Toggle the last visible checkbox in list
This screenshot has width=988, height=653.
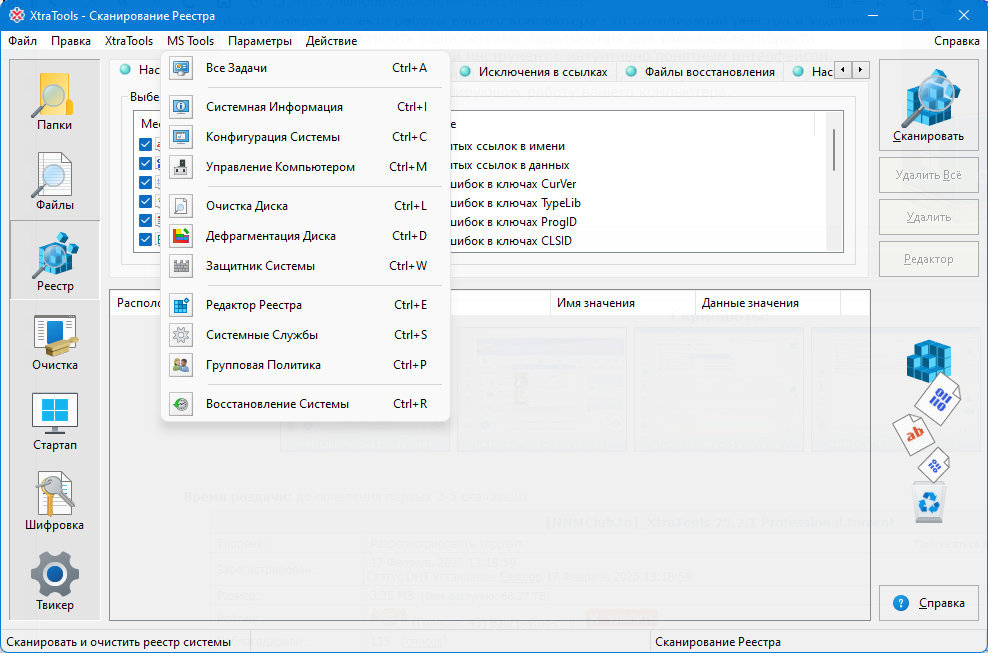click(x=145, y=240)
